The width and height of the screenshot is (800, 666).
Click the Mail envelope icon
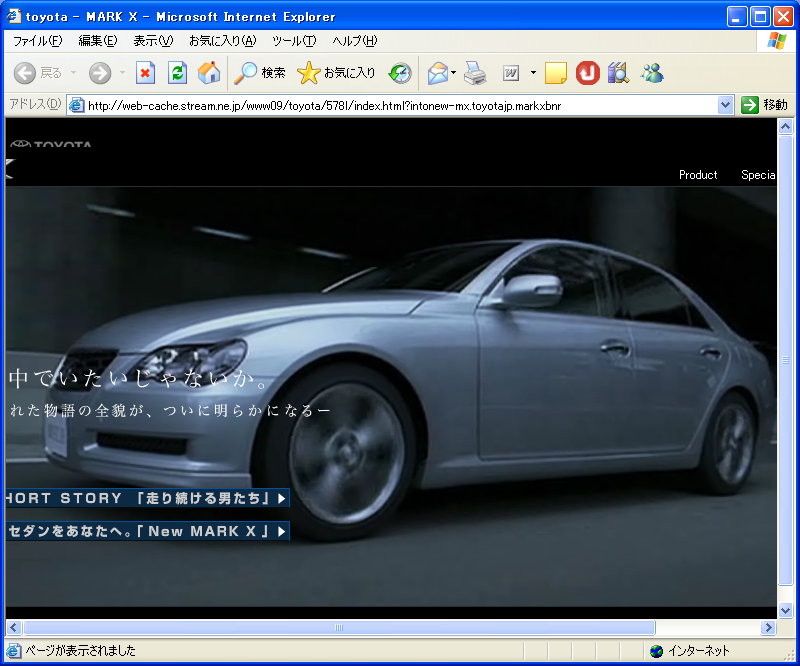[x=437, y=73]
